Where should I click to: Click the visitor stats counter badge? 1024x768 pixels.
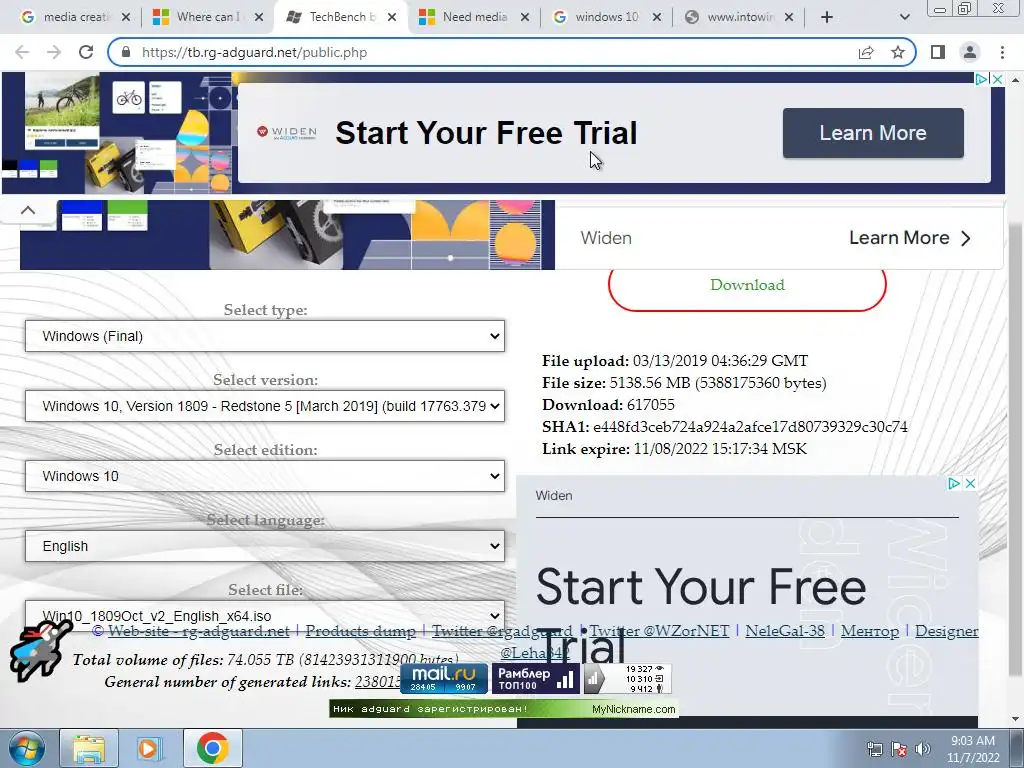coord(627,679)
